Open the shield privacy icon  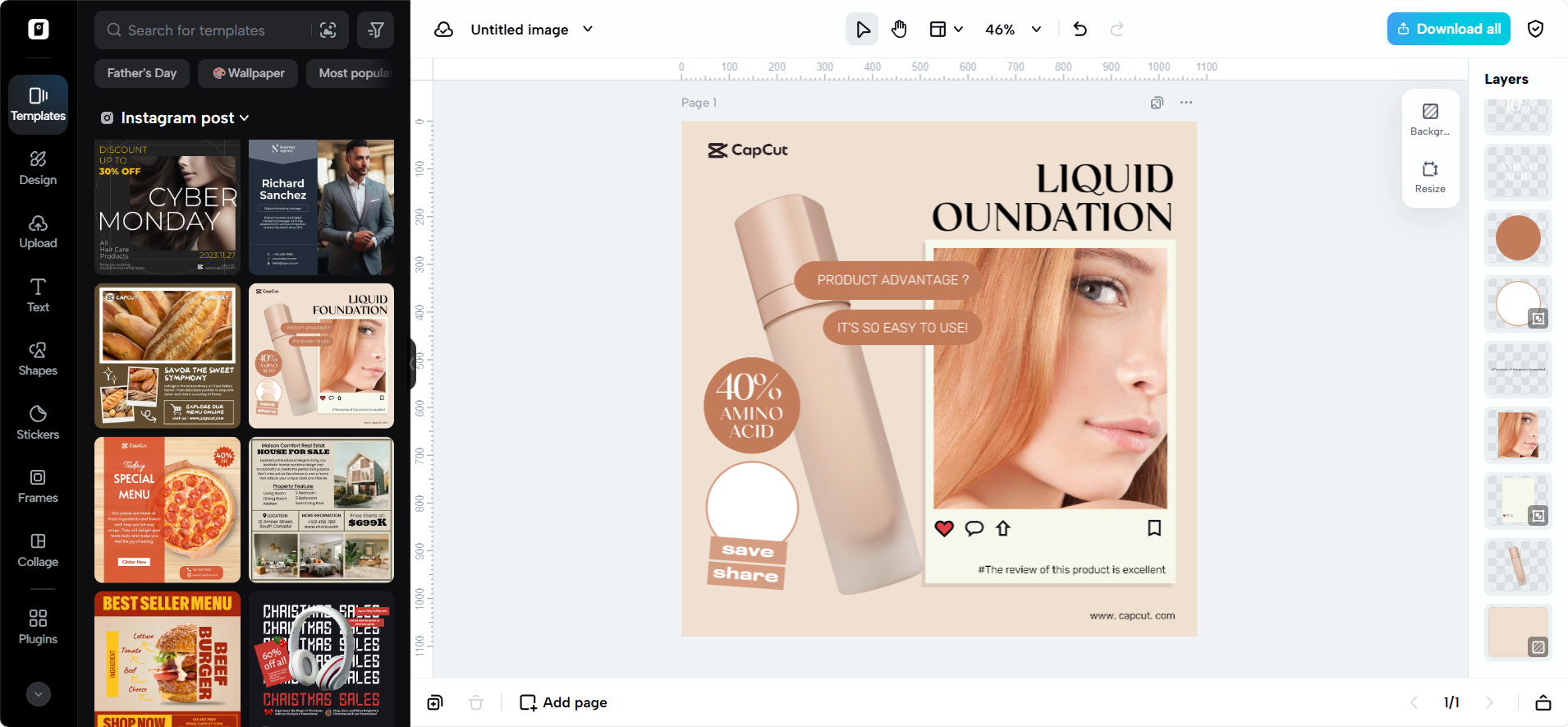click(x=1535, y=29)
